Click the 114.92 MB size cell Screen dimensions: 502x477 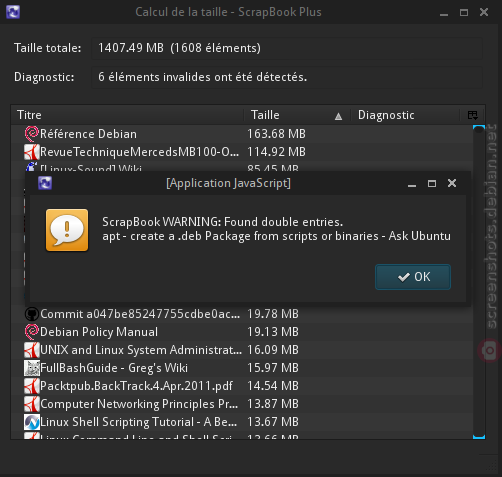coord(276,152)
